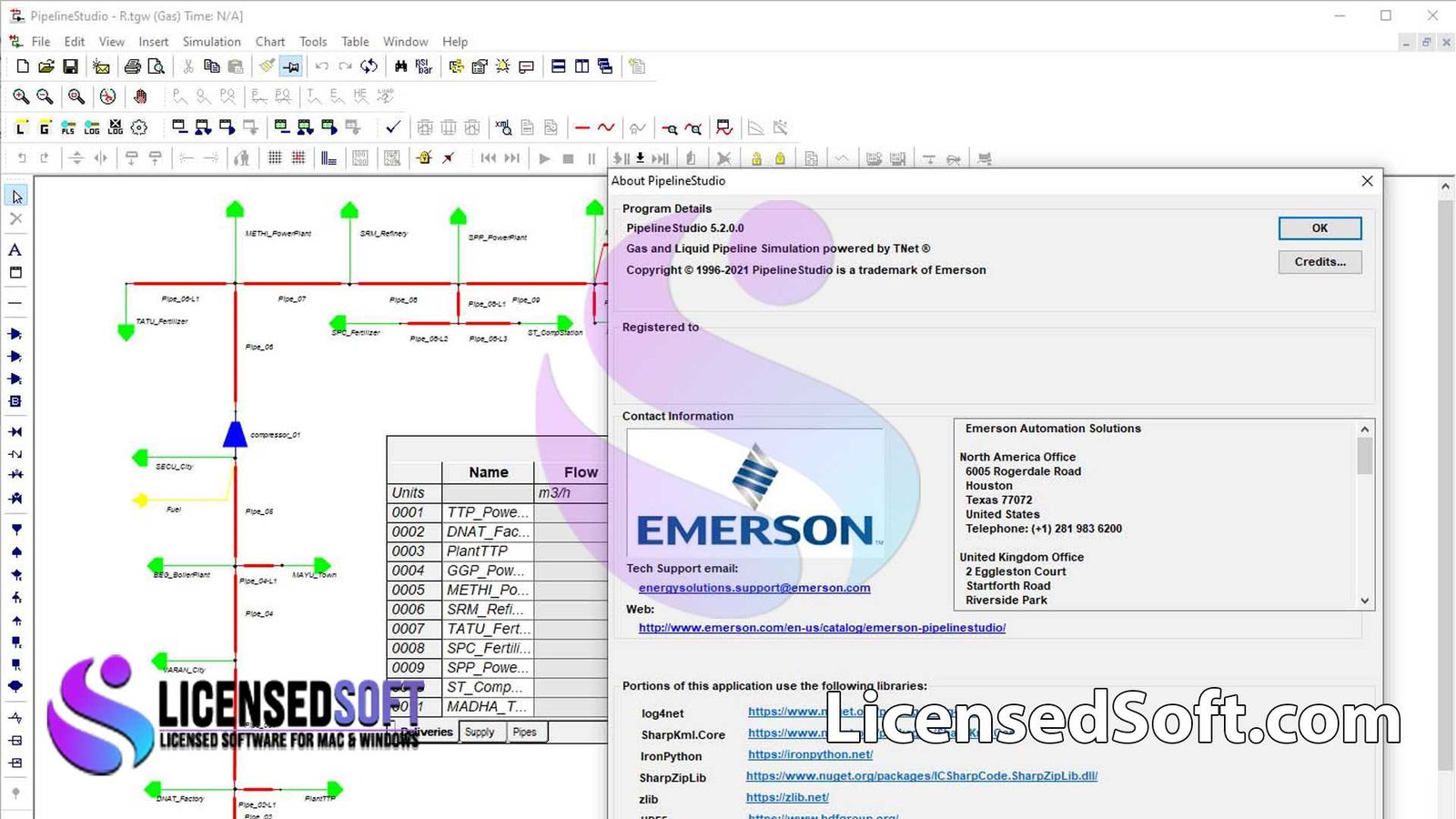Click the New file icon
1456x819 pixels.
pyautogui.click(x=23, y=66)
